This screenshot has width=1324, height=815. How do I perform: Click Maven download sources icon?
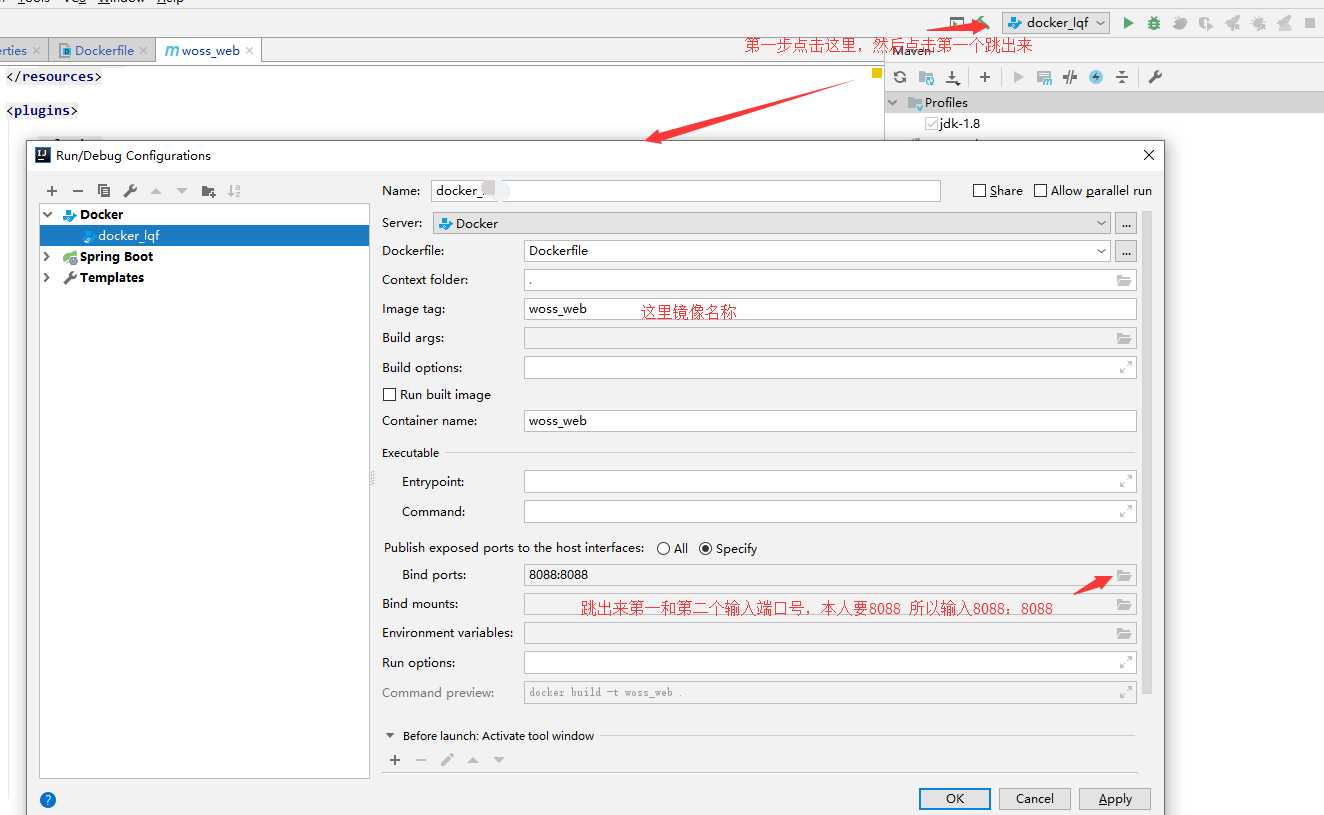click(953, 77)
